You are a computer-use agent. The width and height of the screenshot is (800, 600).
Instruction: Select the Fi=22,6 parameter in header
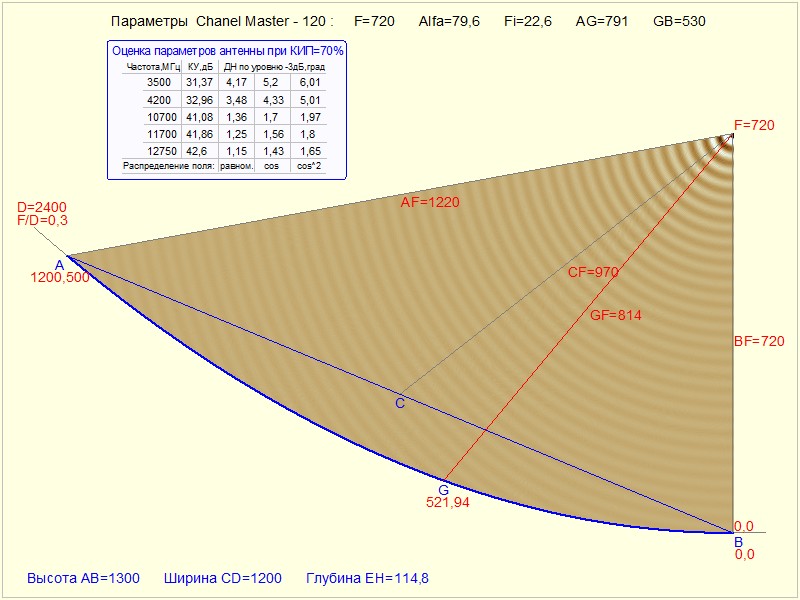528,21
